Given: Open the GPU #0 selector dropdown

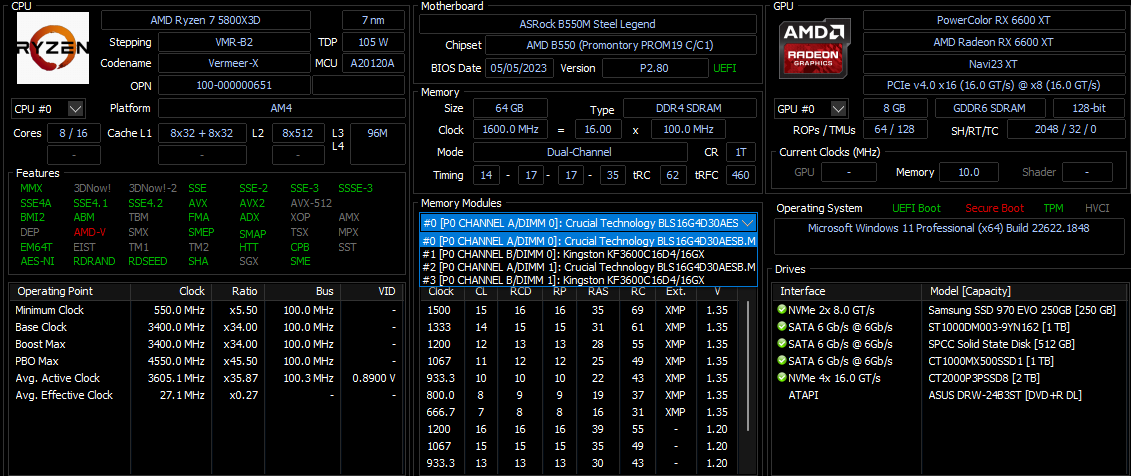Looking at the screenshot, I should click(811, 109).
